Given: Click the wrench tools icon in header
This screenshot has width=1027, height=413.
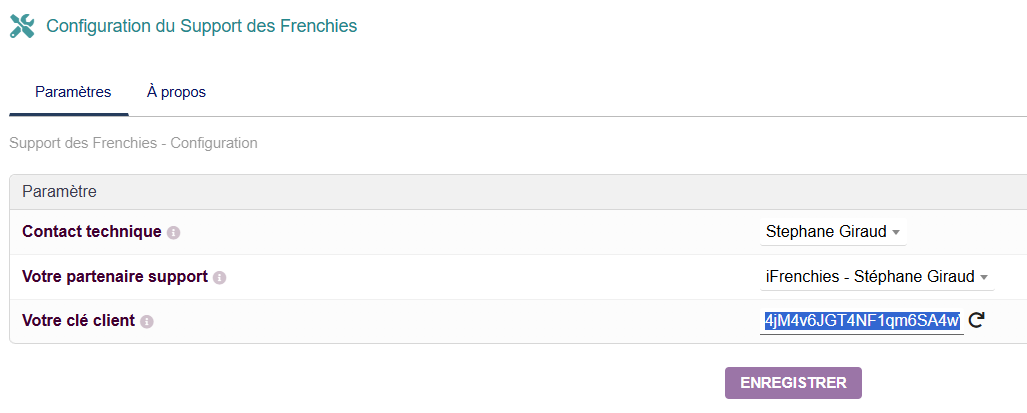Looking at the screenshot, I should (21, 26).
